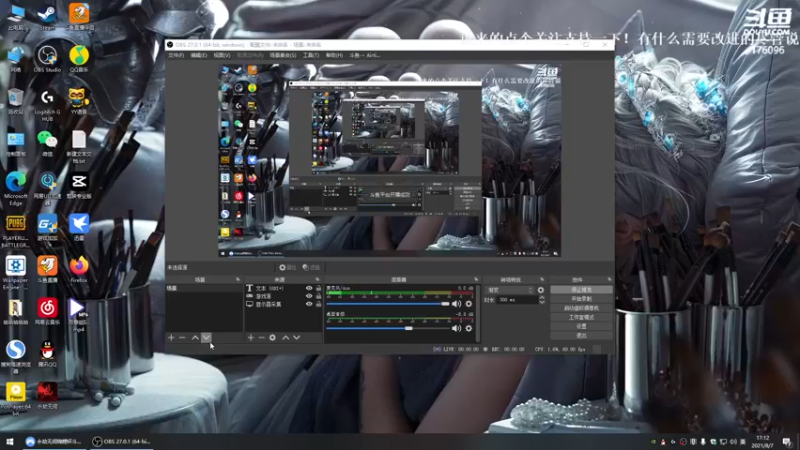Click the Start Virtual Camera button

tap(582, 308)
